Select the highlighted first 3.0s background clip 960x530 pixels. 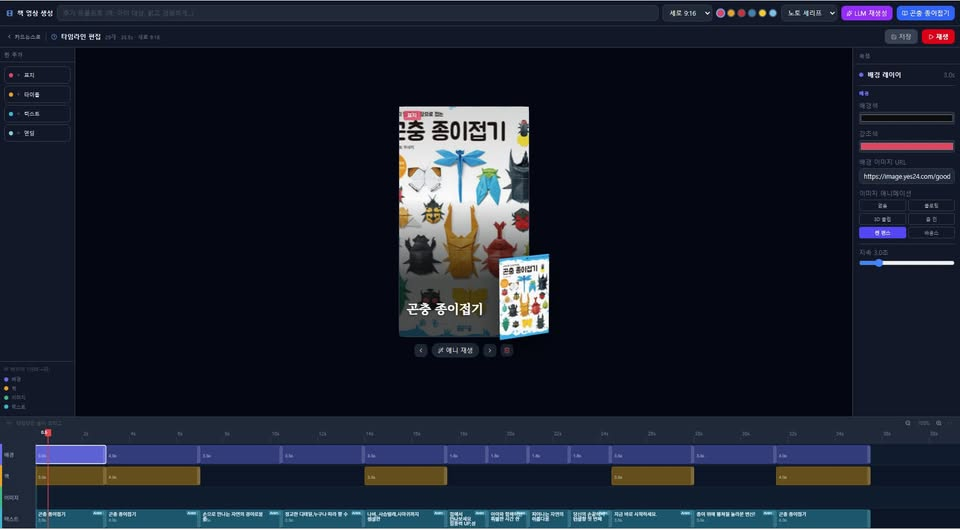tap(71, 455)
